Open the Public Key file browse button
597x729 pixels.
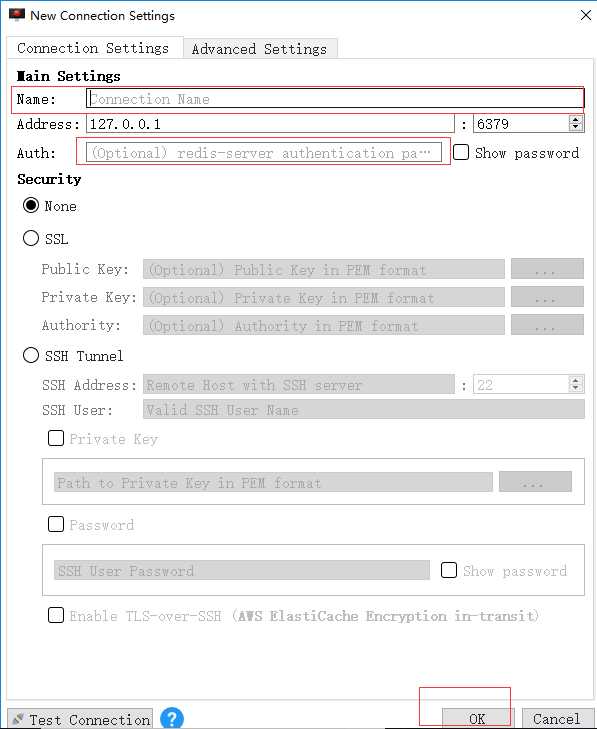click(547, 269)
